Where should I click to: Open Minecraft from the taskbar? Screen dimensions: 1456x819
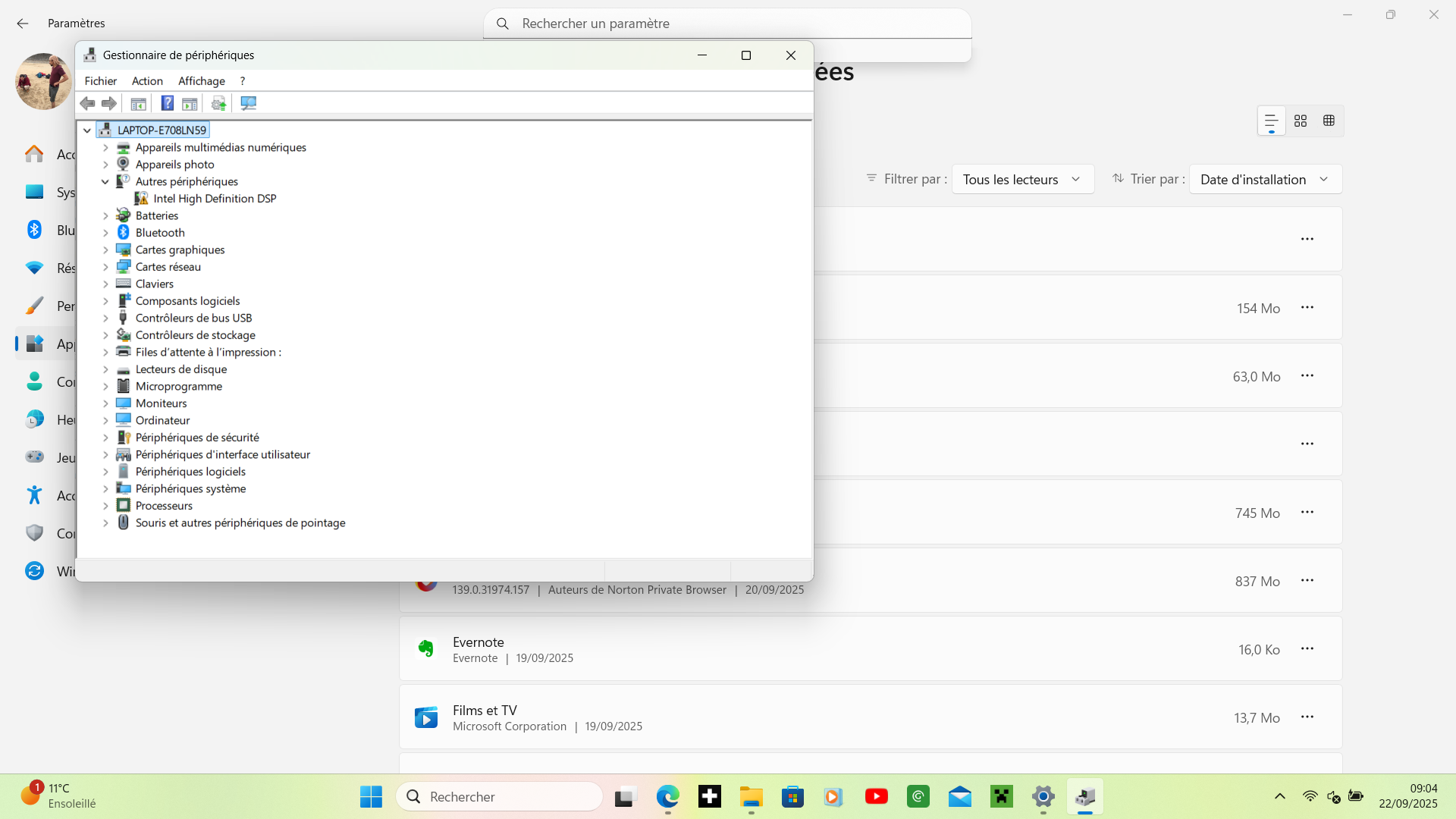1002,797
